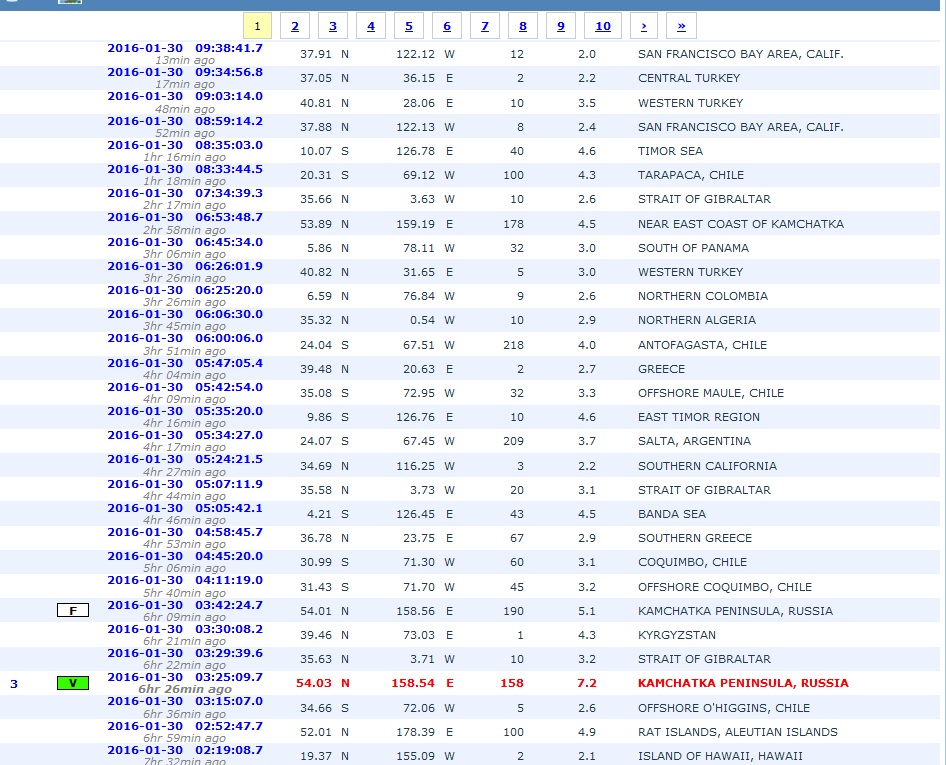Open the 03:15:07.0 Offshore O'Higgins event
Screen dimensions: 946x765
tap(185, 702)
